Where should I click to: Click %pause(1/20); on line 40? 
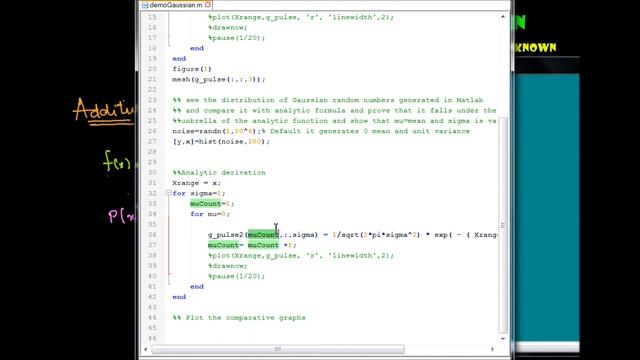click(236, 276)
